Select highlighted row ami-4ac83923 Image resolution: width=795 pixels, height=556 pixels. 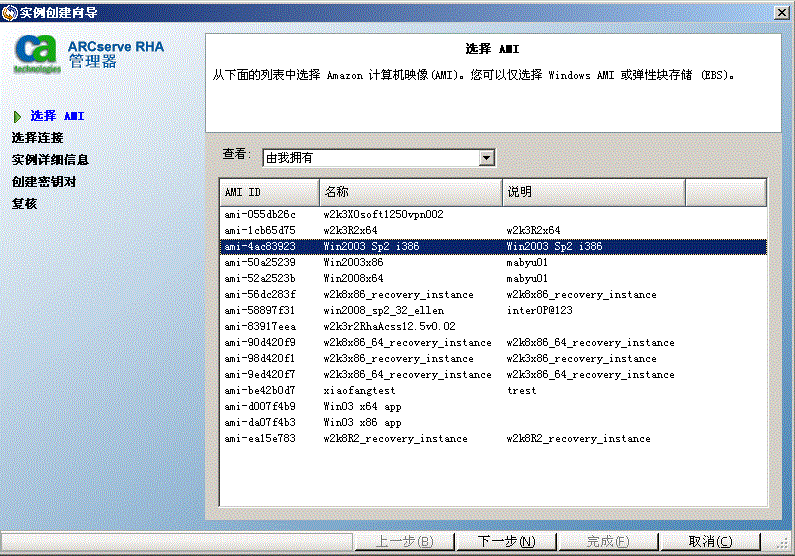(x=493, y=247)
